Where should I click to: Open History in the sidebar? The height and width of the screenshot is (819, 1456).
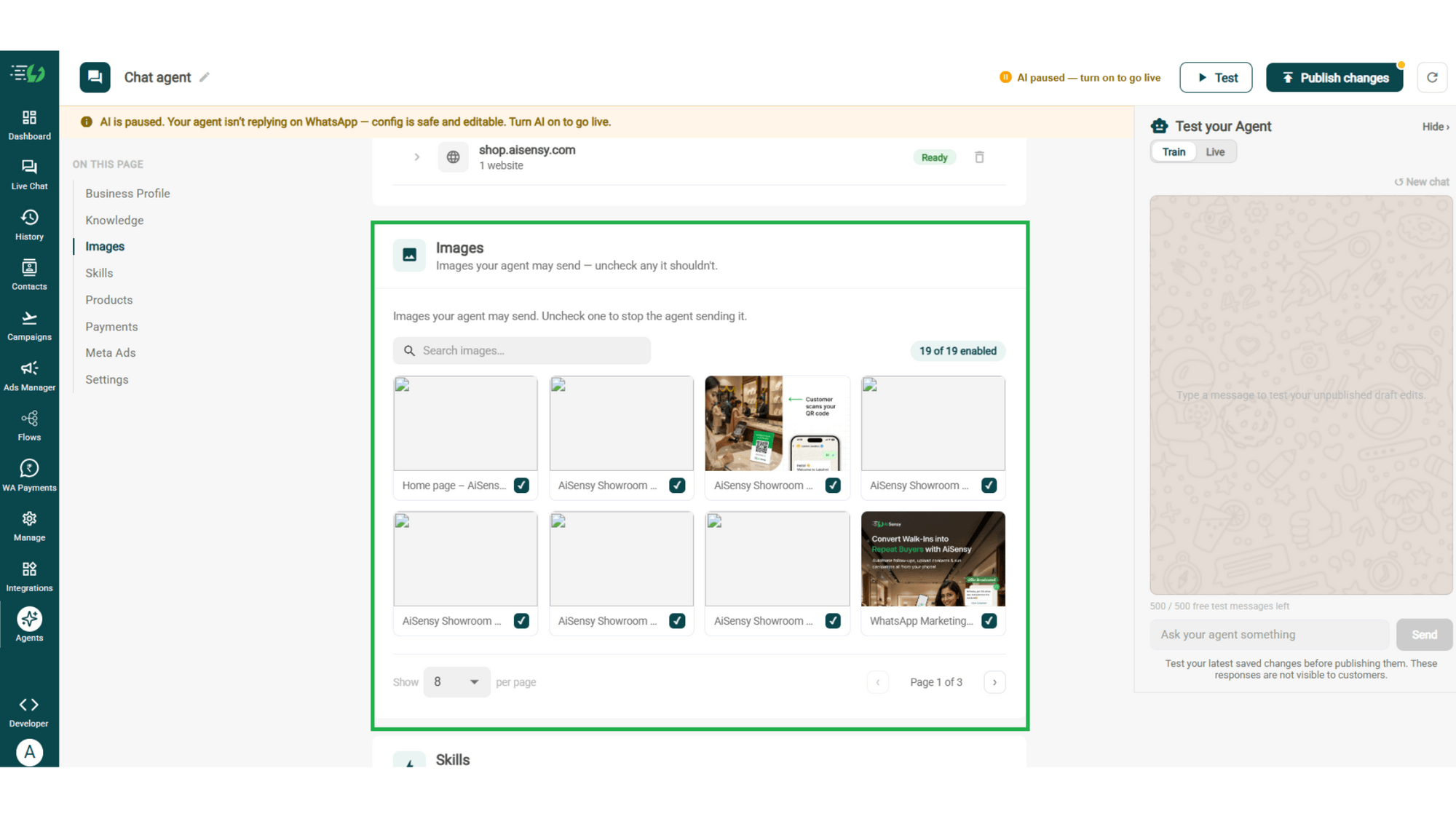tap(29, 226)
